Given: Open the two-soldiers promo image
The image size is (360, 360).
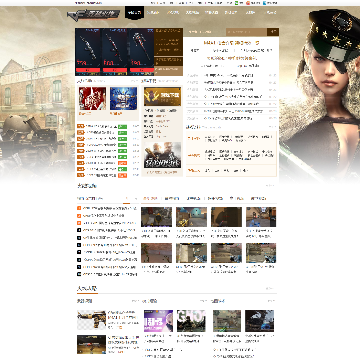Looking at the screenshot, I should pyautogui.click(x=163, y=155).
